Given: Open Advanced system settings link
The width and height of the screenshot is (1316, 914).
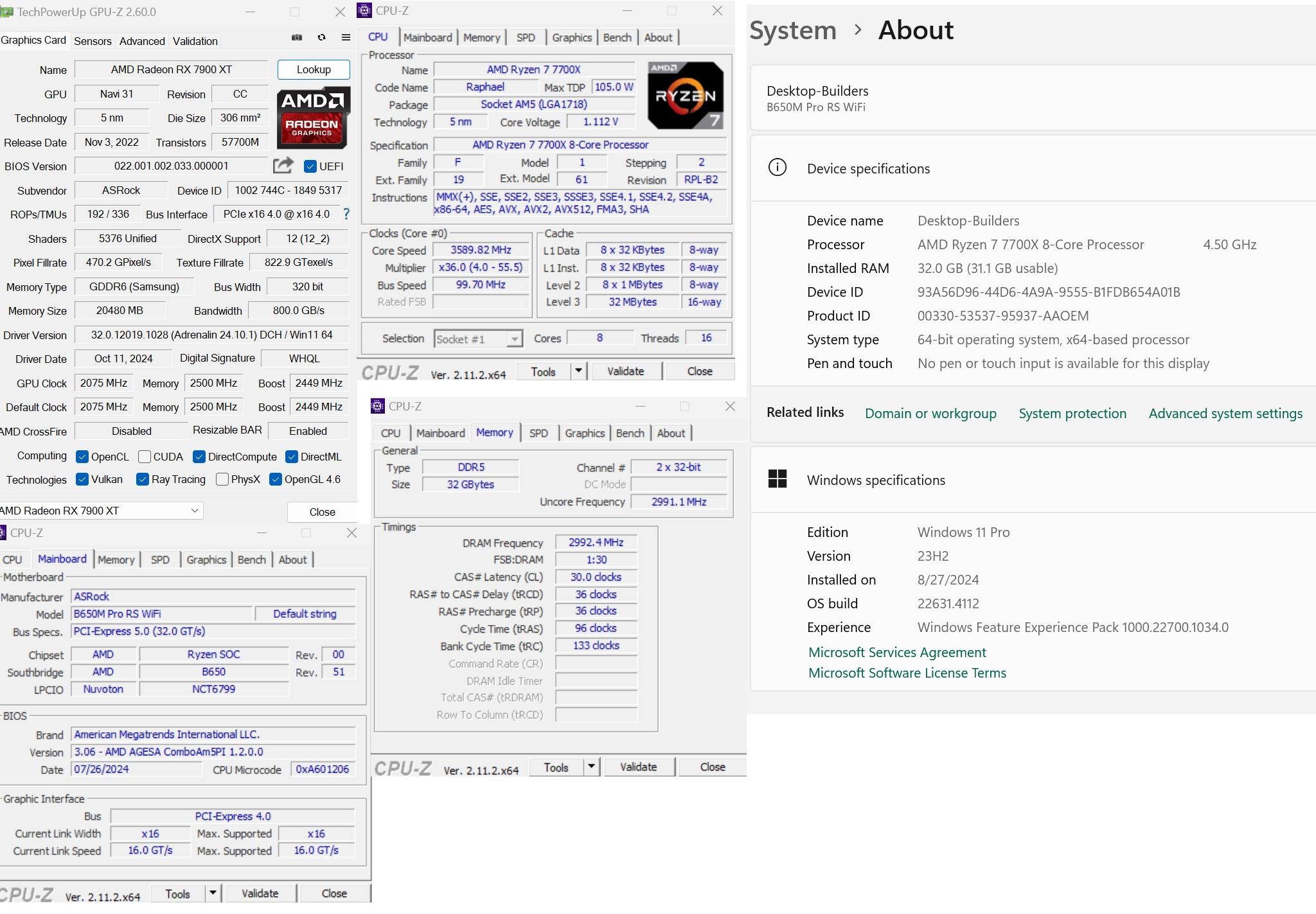Looking at the screenshot, I should coord(1225,413).
